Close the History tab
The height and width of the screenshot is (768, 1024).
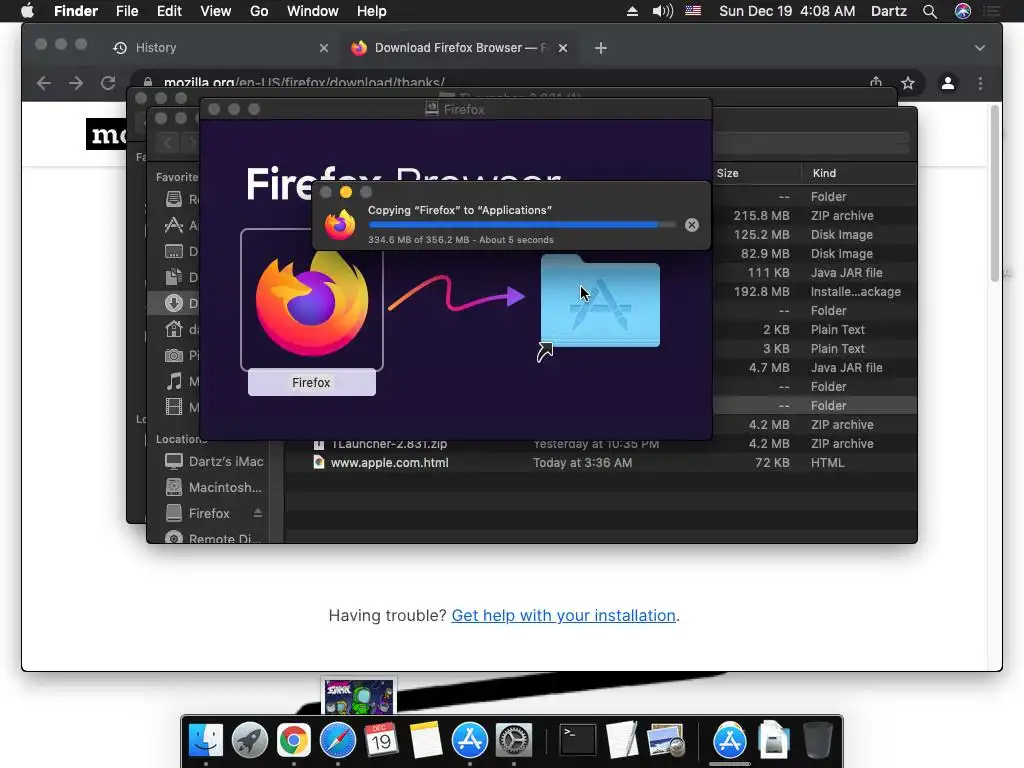324,48
